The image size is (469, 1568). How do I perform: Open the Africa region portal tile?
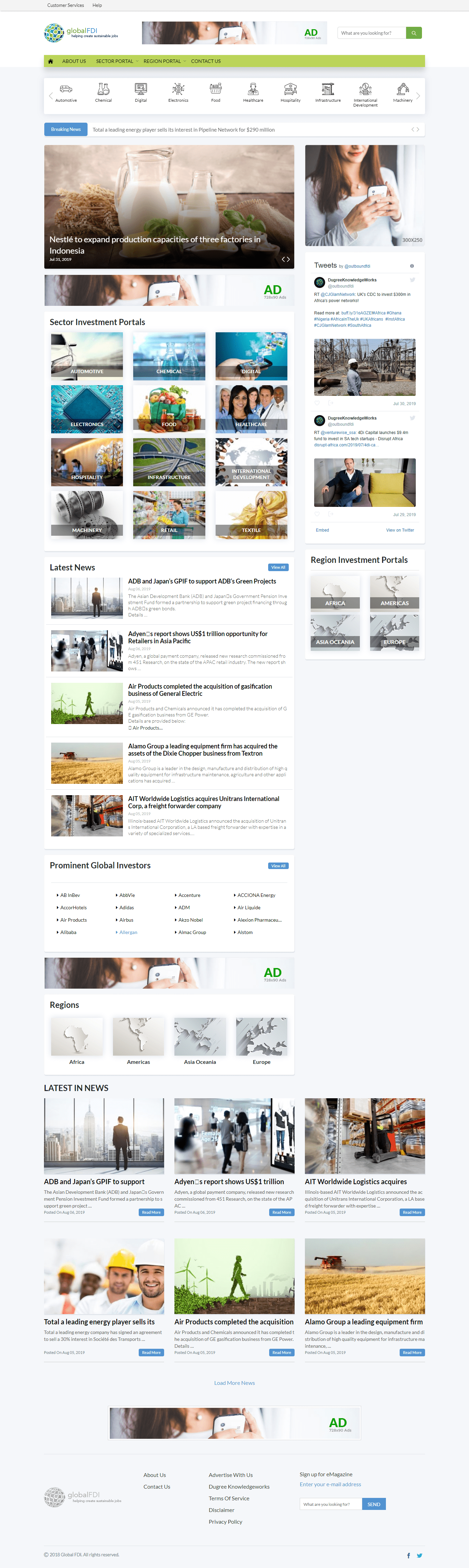[335, 593]
